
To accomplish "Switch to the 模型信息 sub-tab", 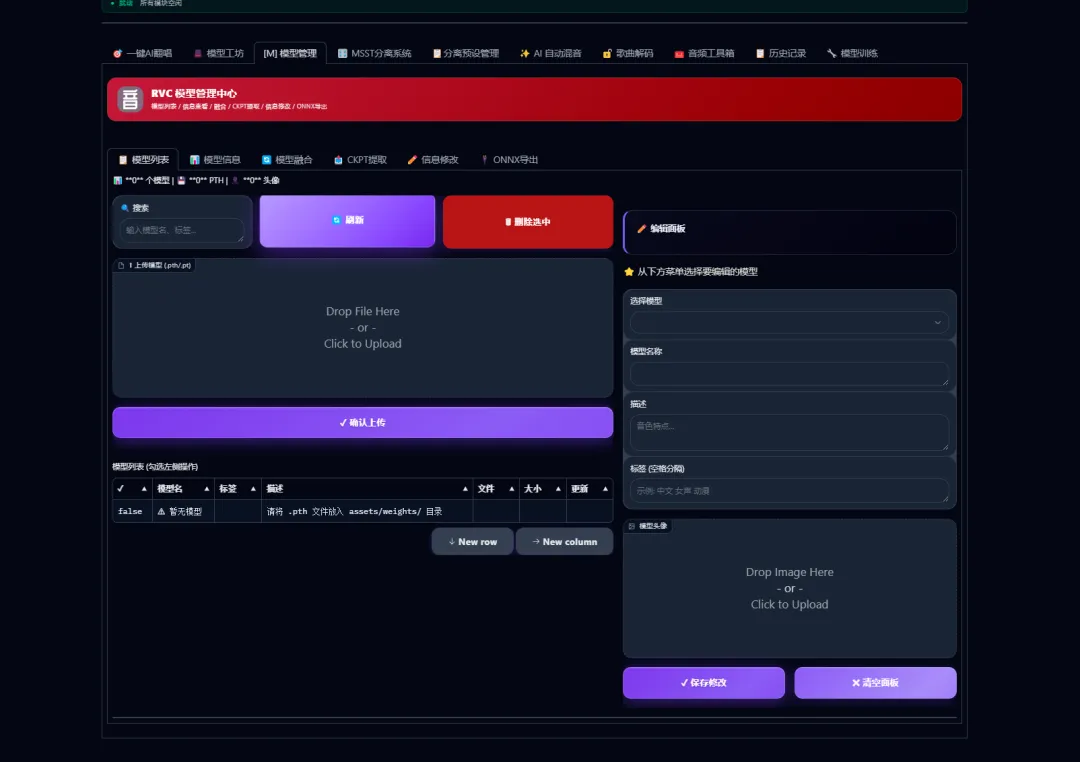I will [215, 160].
